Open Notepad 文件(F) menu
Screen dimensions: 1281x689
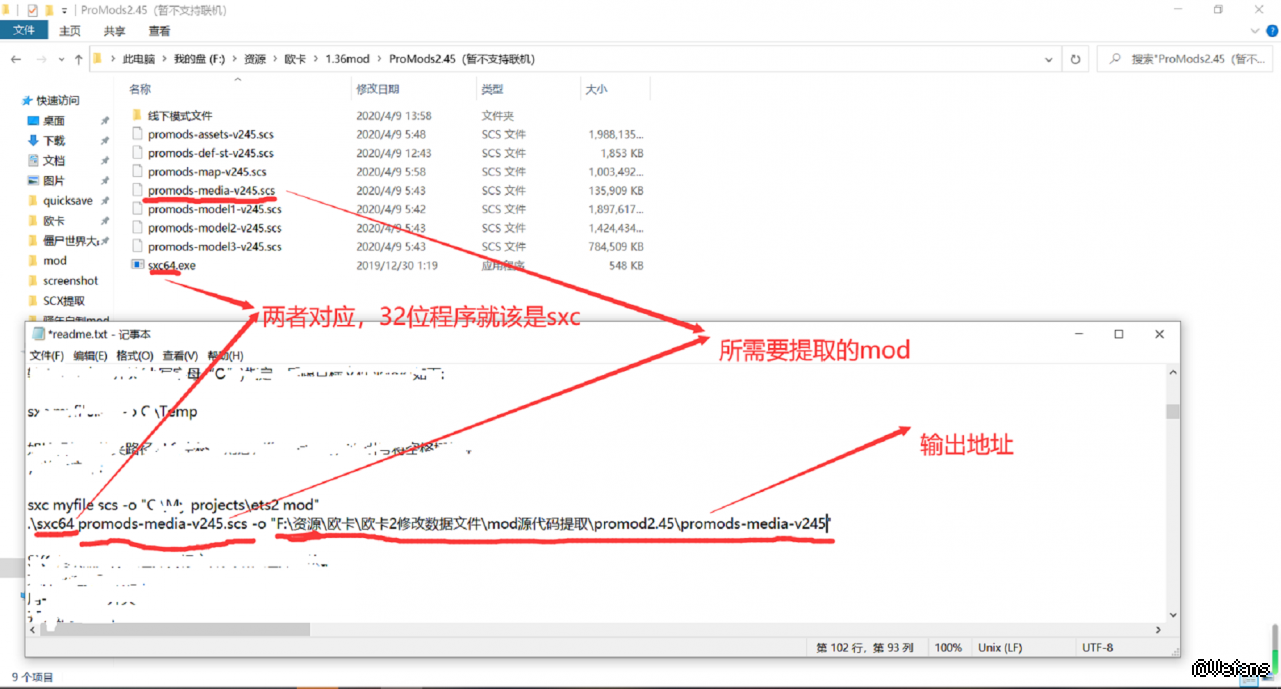pyautogui.click(x=47, y=355)
